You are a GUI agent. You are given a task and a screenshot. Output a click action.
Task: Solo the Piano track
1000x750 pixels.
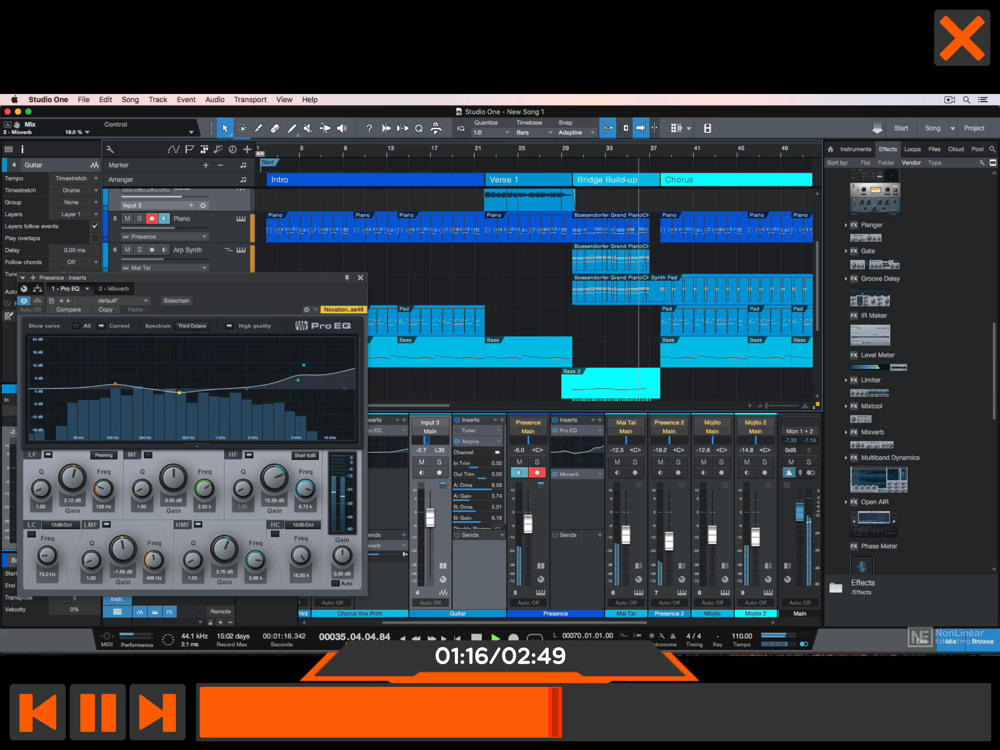tap(139, 219)
